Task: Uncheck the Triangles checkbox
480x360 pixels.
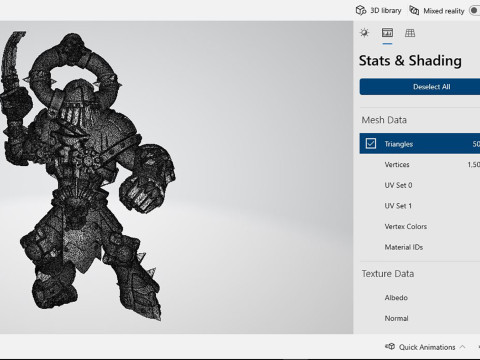Action: 371,144
